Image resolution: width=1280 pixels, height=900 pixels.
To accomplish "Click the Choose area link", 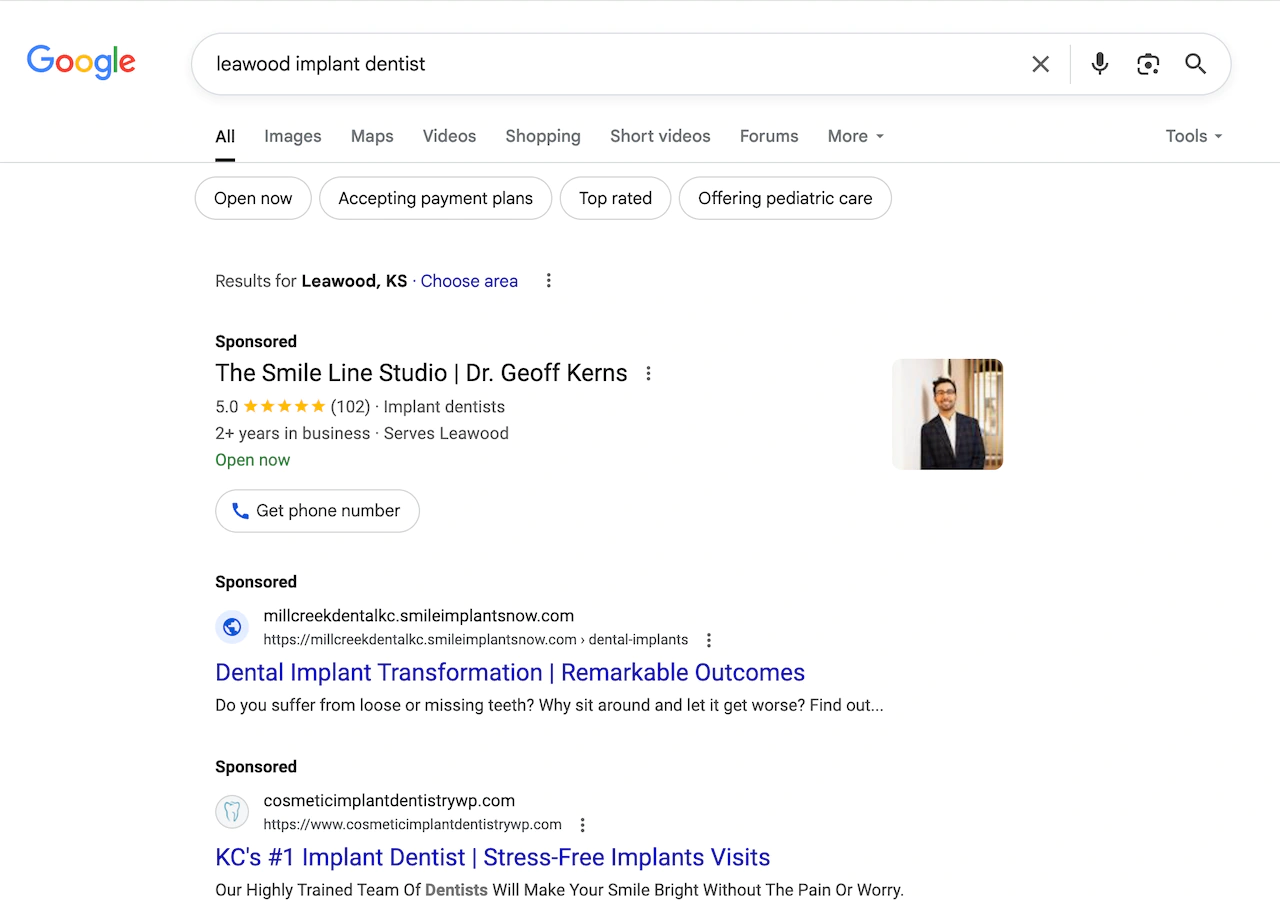I will coord(469,281).
